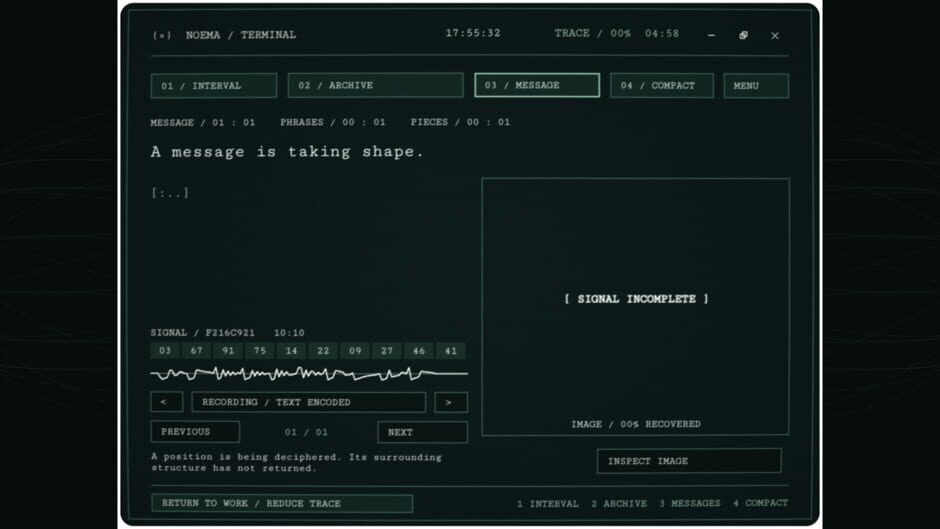The height and width of the screenshot is (529, 940).
Task: Click the SIGNAL INCOMPLETE image panel
Action: tap(635, 306)
